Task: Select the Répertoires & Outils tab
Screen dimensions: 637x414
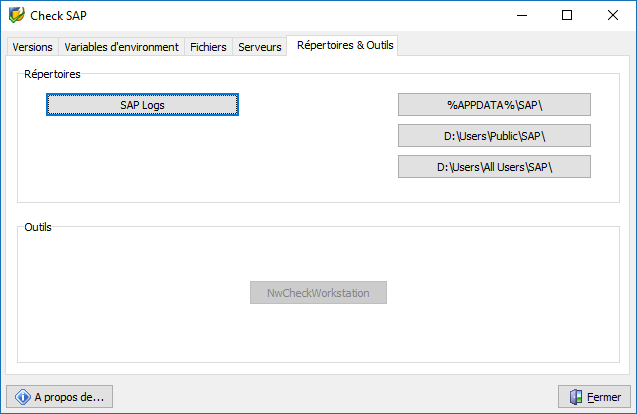Action: [x=342, y=45]
